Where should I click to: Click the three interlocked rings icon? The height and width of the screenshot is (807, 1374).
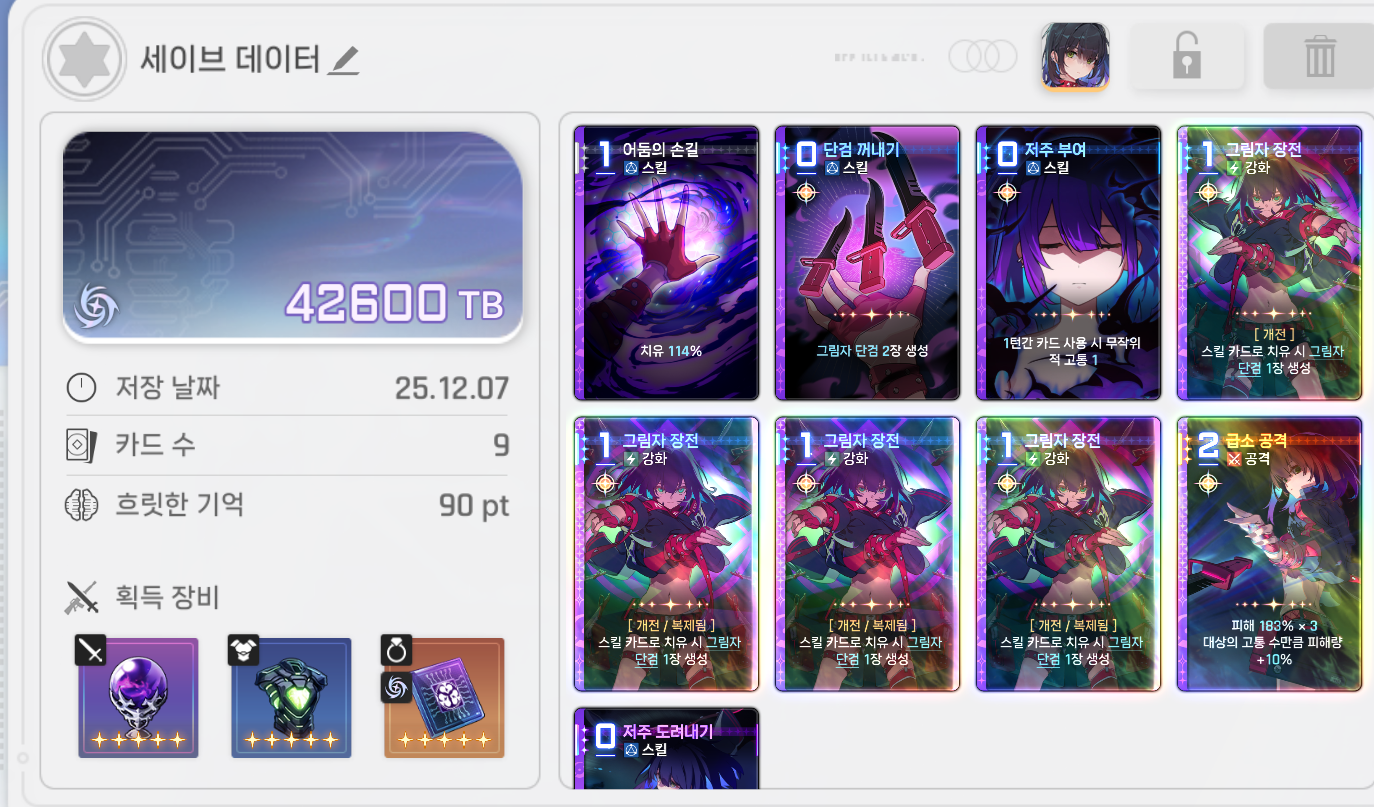click(x=982, y=56)
